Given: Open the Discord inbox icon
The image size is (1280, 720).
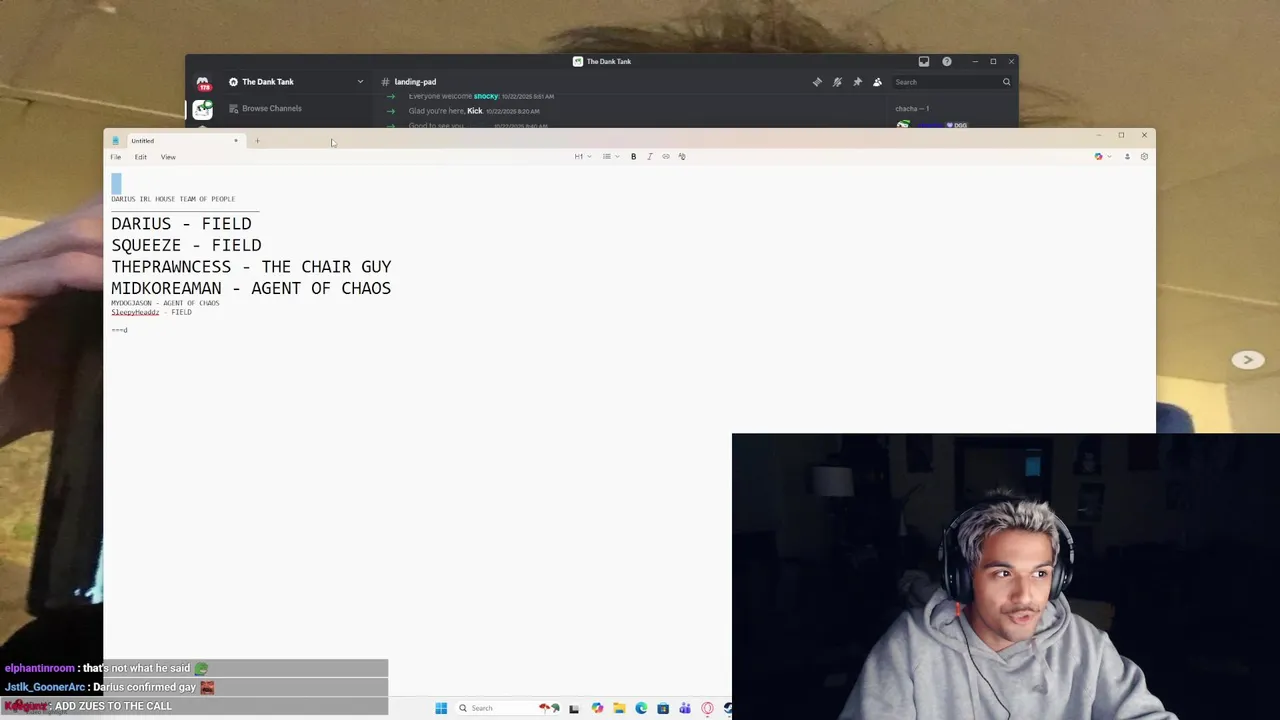Looking at the screenshot, I should point(924,61).
